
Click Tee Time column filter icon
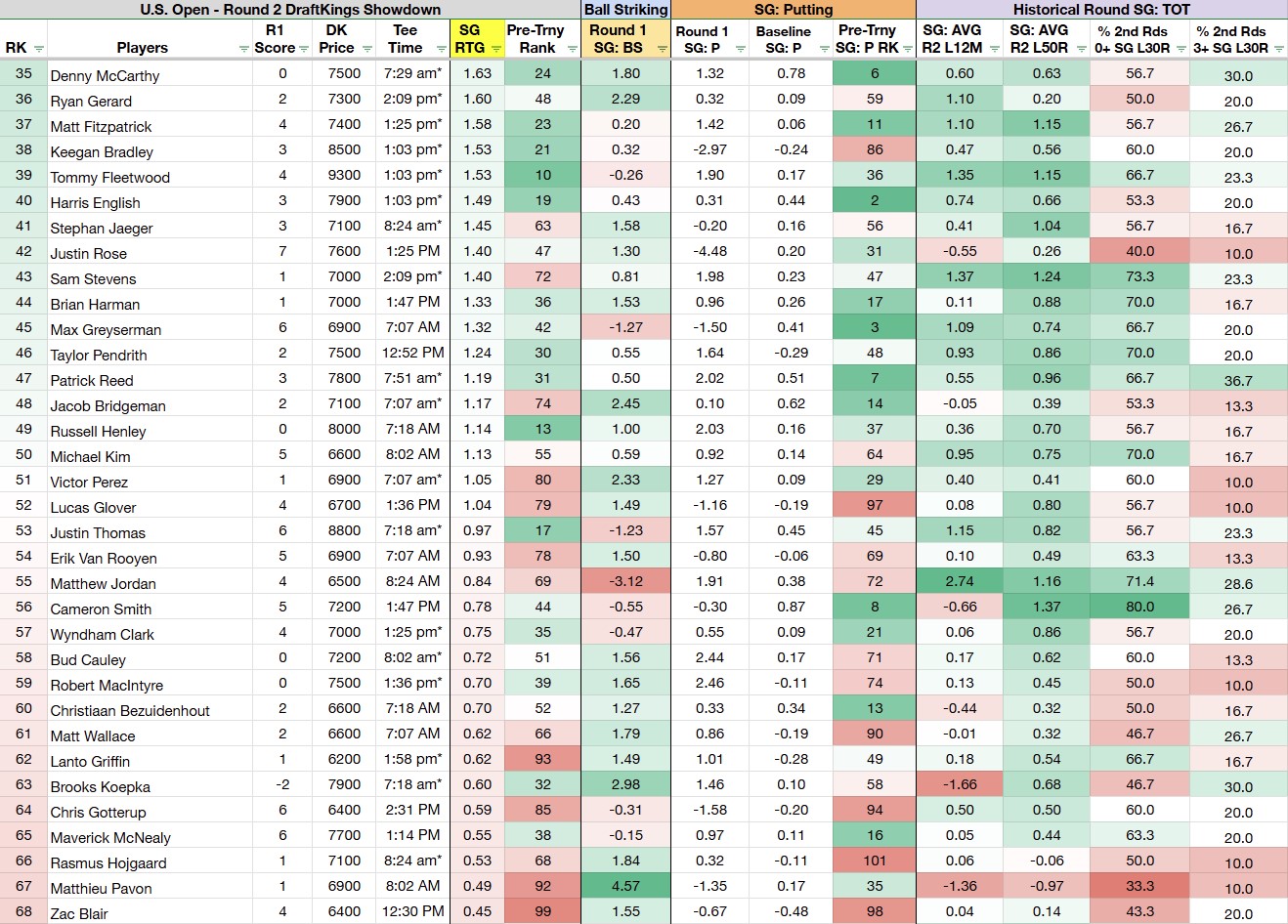coord(436,49)
